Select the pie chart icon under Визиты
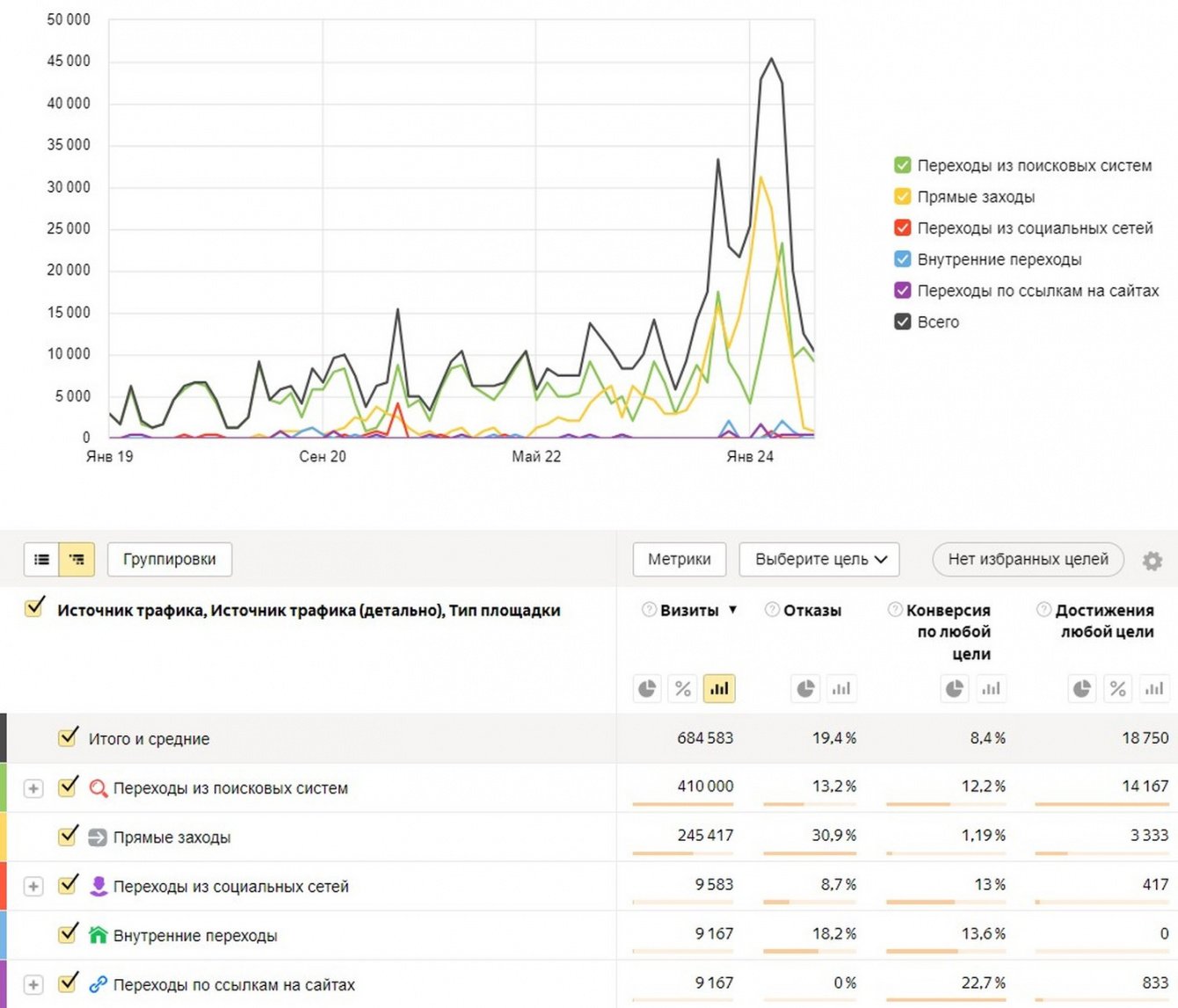Image resolution: width=1178 pixels, height=1008 pixels. coord(647,689)
